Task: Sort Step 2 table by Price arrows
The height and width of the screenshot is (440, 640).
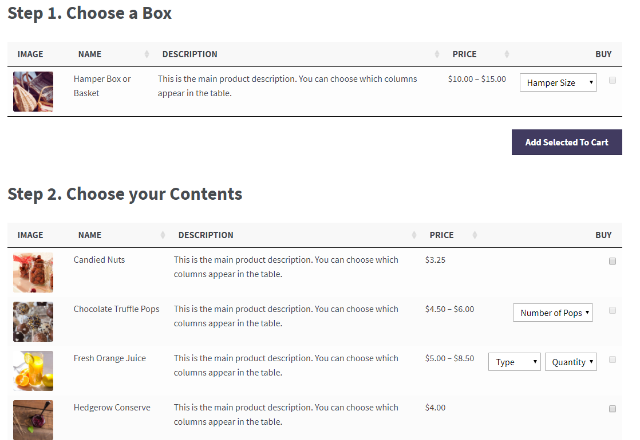Action: tap(475, 235)
